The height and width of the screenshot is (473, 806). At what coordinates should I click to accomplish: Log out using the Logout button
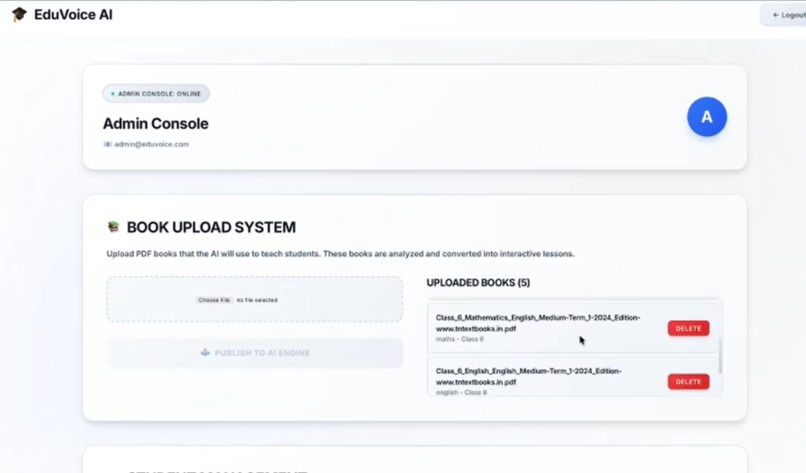(x=785, y=15)
